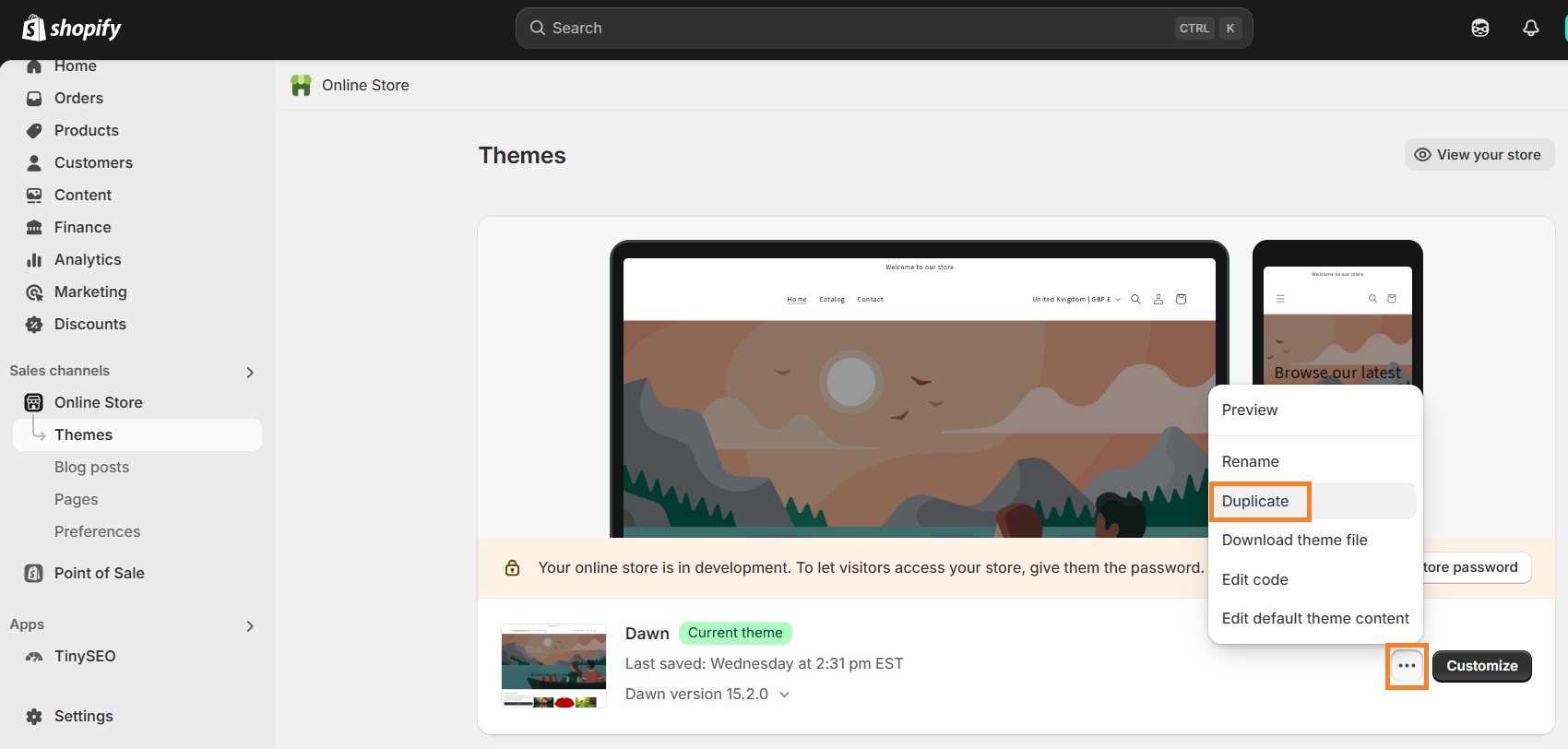
Task: Choose Duplicate from the theme menu
Action: [1315, 501]
